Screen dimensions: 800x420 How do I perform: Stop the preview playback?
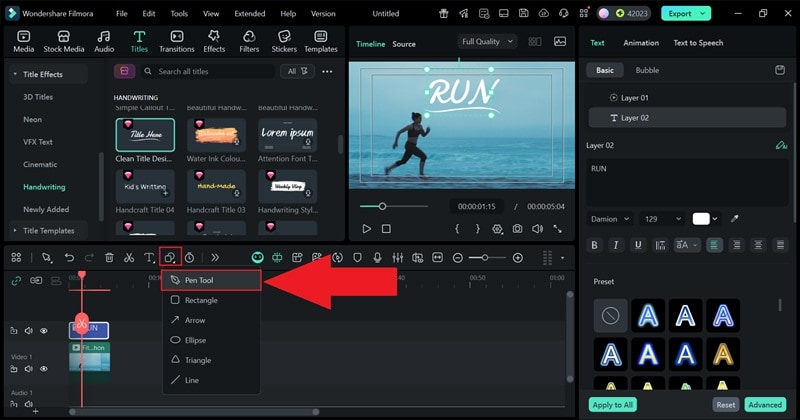point(386,229)
